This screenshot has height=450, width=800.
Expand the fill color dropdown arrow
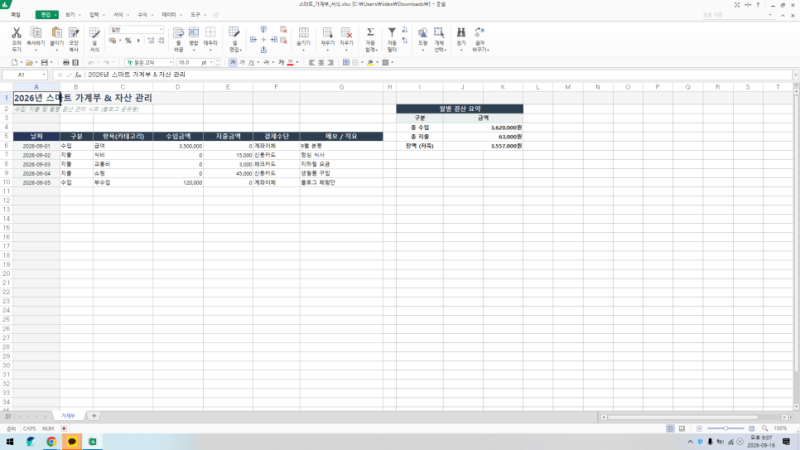[x=377, y=62]
